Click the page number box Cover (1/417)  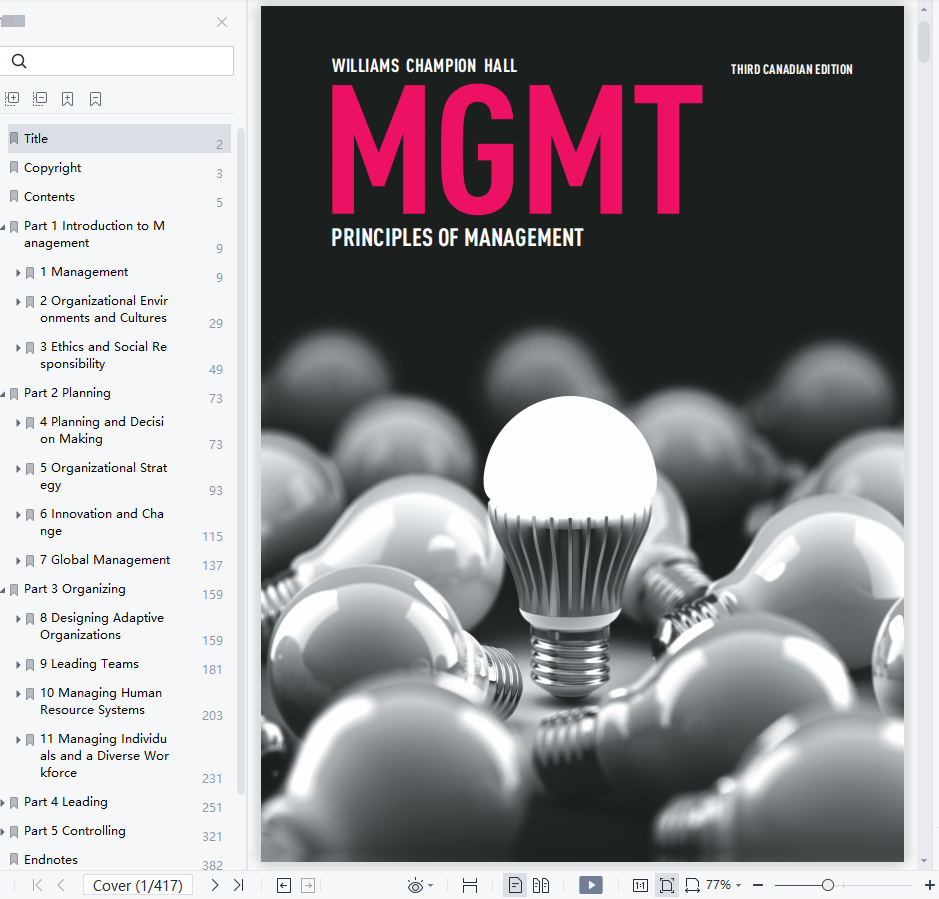point(138,885)
